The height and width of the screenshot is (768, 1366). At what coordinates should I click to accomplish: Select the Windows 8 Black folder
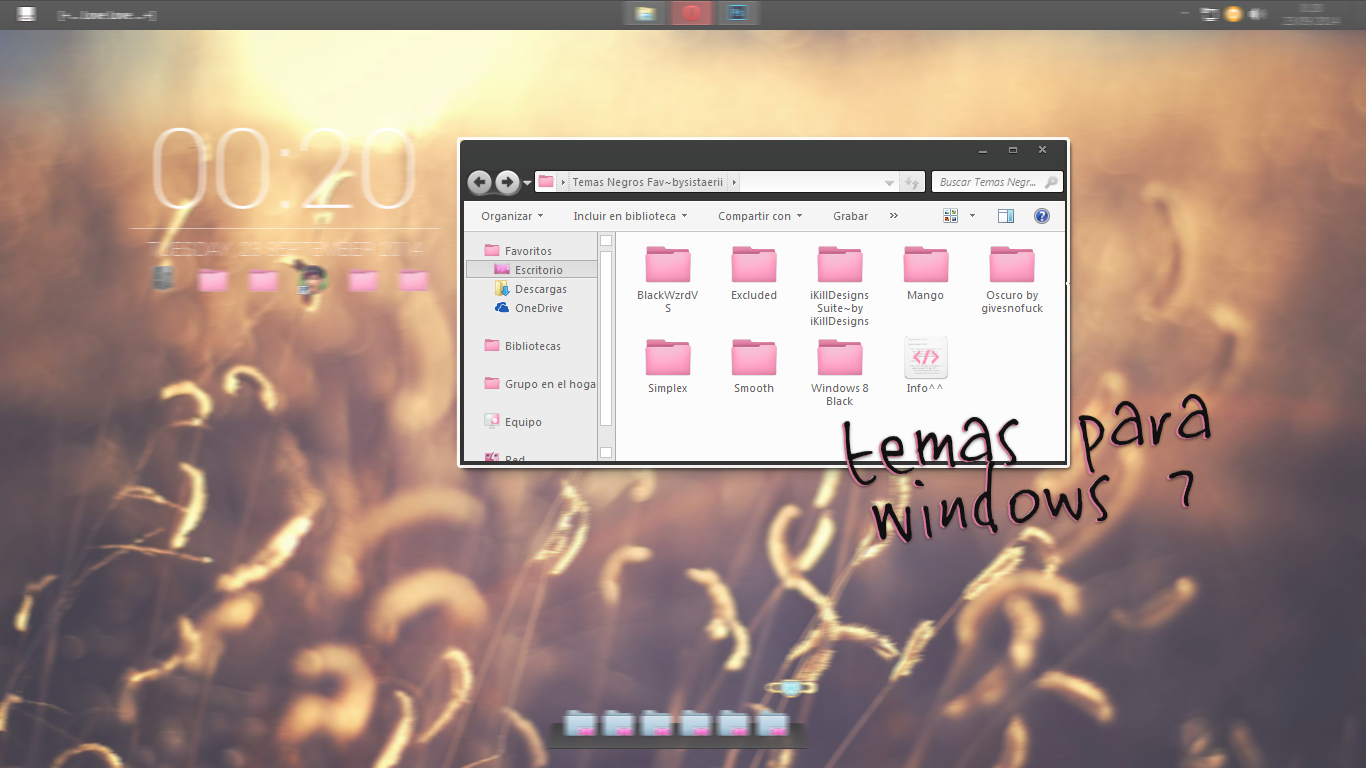click(840, 372)
